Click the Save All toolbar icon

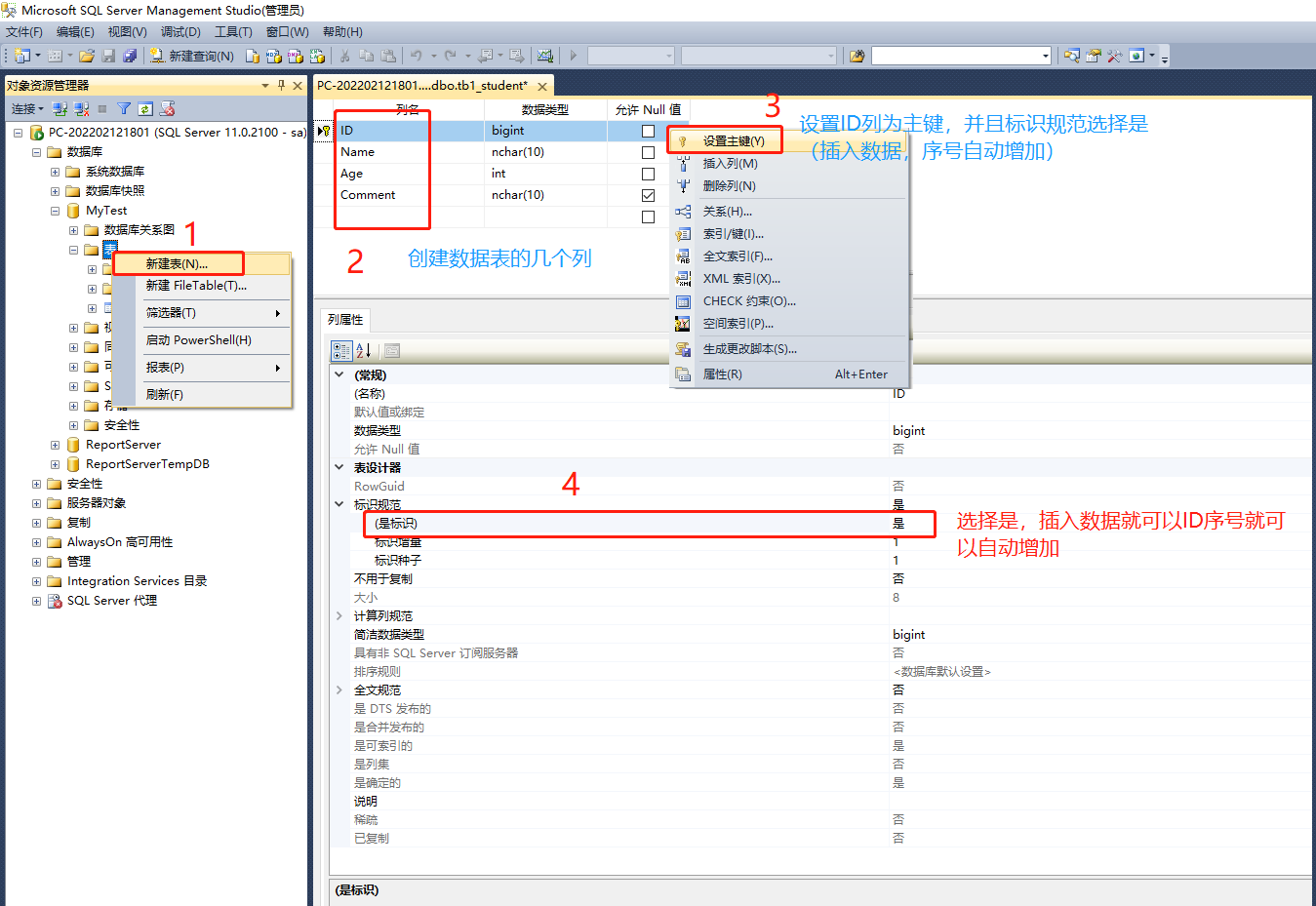130,56
